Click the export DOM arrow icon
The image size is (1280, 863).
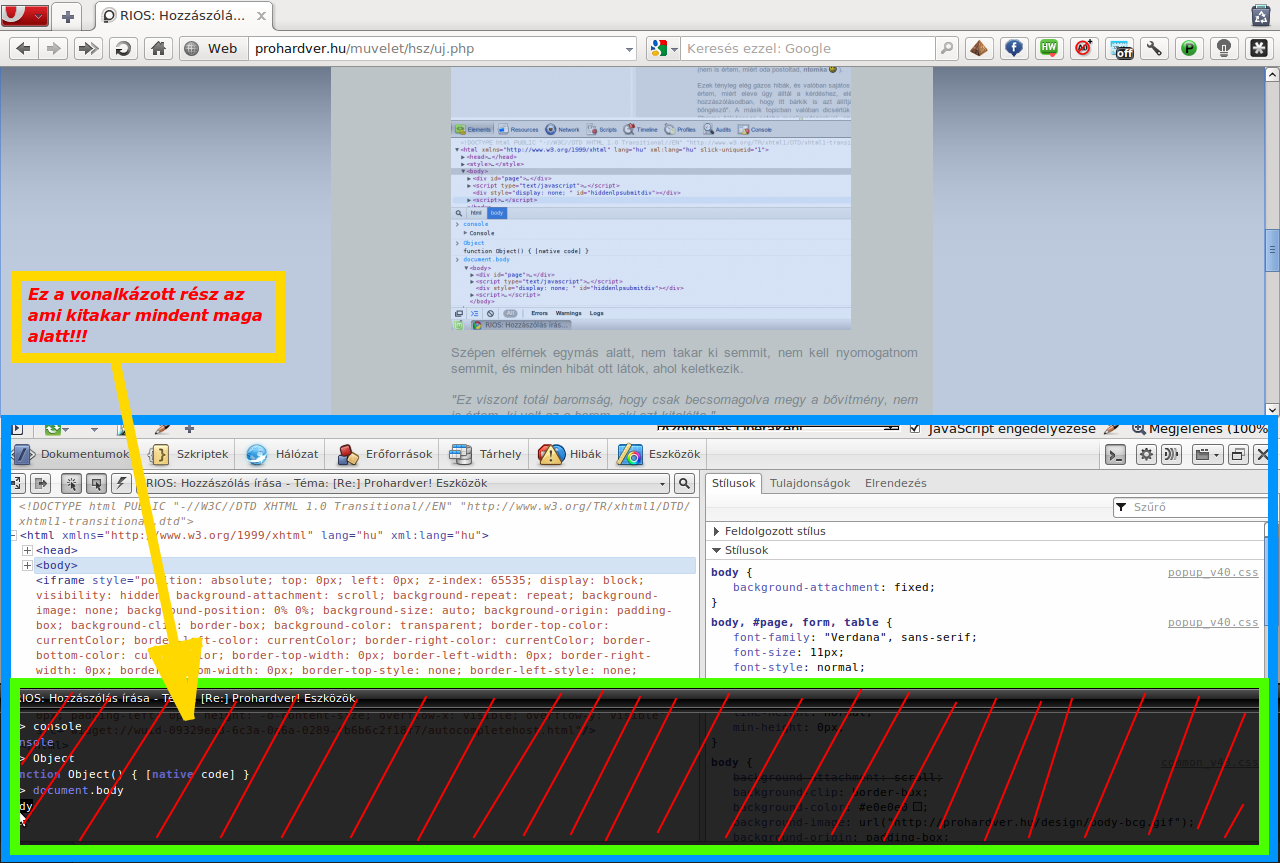click(x=41, y=484)
